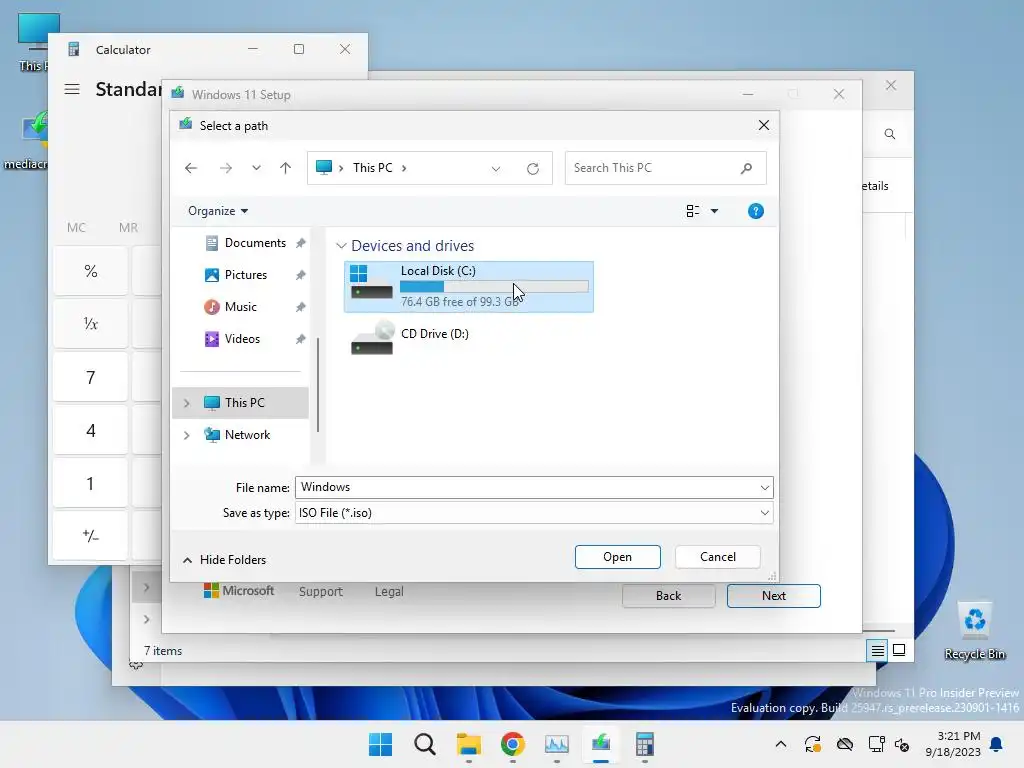Collapse the Devices and drives group
Screen dimensions: 1024x768
341,246
